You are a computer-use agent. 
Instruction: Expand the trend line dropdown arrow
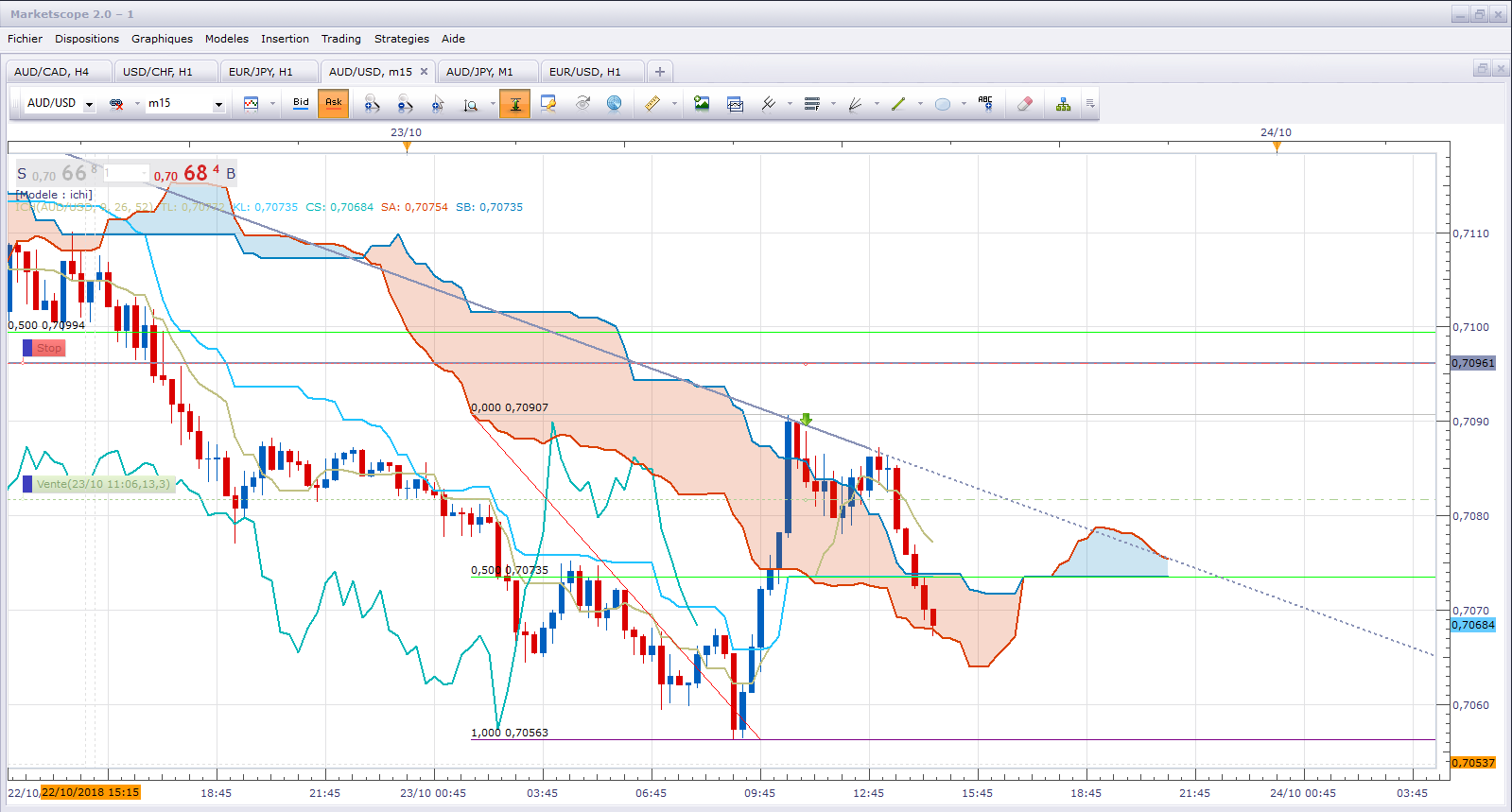(x=920, y=104)
